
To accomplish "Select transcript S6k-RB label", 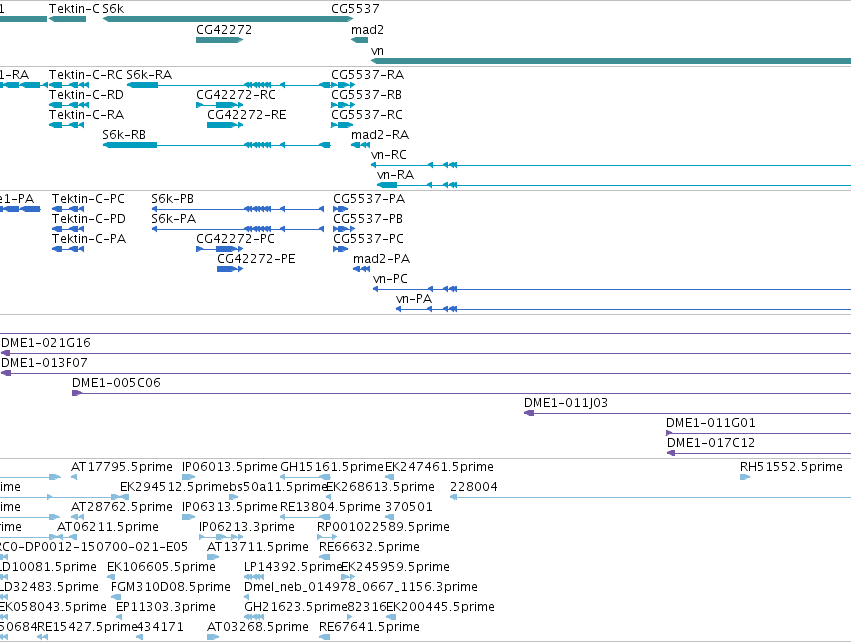I will [124, 135].
